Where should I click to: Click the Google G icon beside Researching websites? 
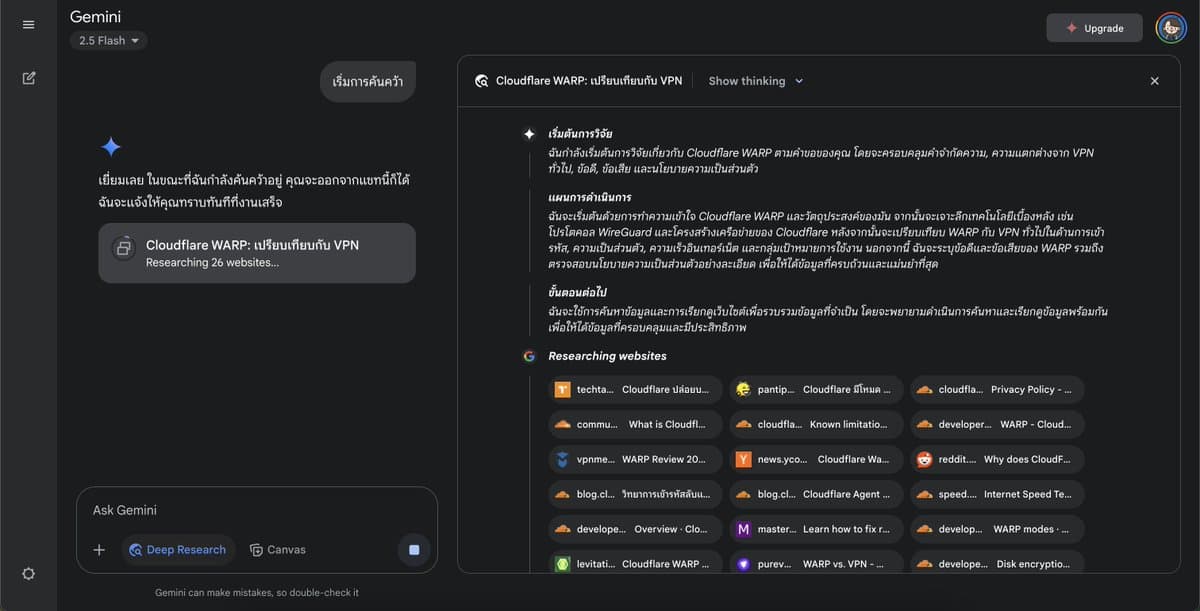529,356
